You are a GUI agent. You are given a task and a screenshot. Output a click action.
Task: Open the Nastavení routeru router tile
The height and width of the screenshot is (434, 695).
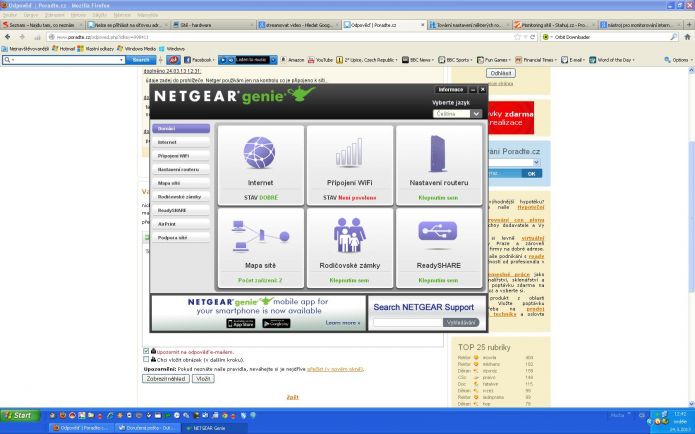(x=439, y=165)
